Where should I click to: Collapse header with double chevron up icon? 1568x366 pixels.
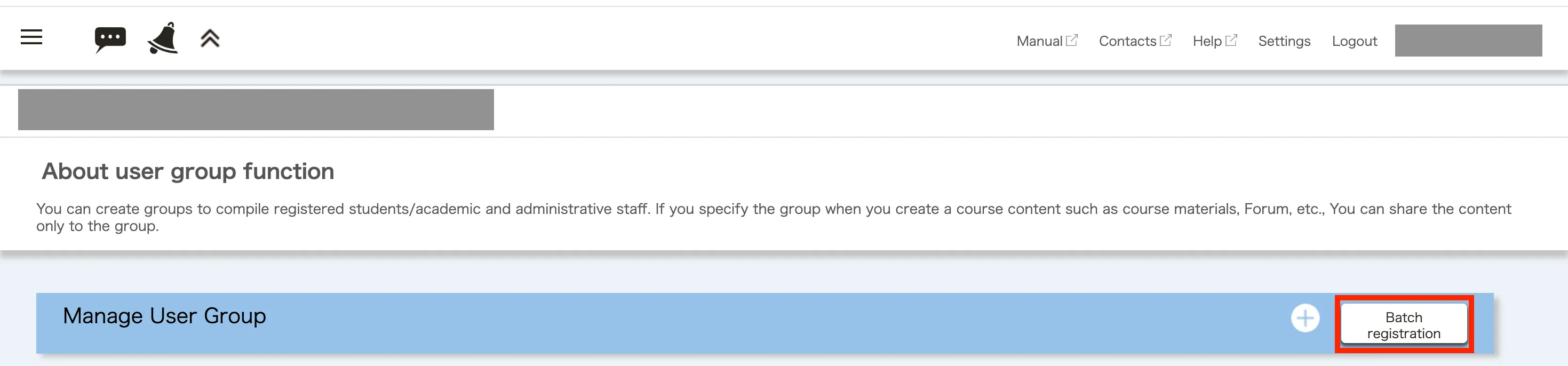210,39
